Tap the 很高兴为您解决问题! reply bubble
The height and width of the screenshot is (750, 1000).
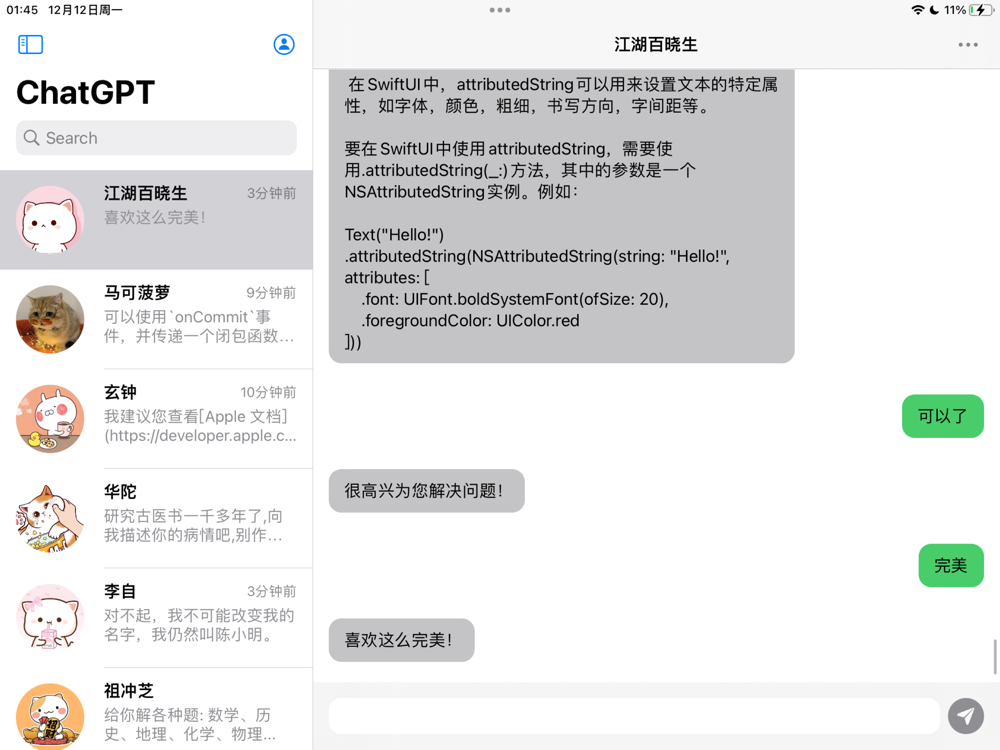pos(427,491)
